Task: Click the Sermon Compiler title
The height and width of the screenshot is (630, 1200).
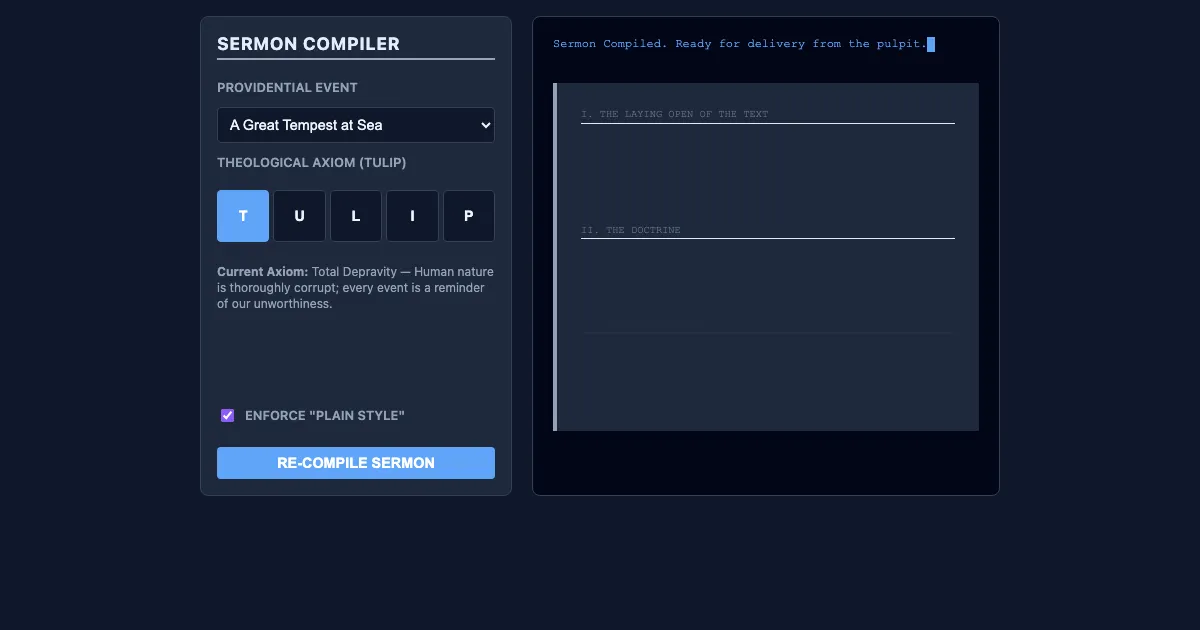Action: (308, 44)
